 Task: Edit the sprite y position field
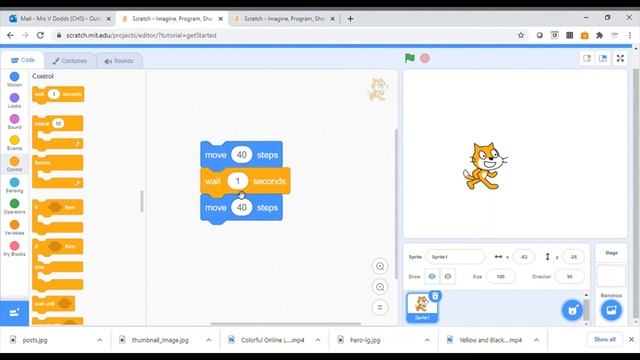click(x=573, y=257)
